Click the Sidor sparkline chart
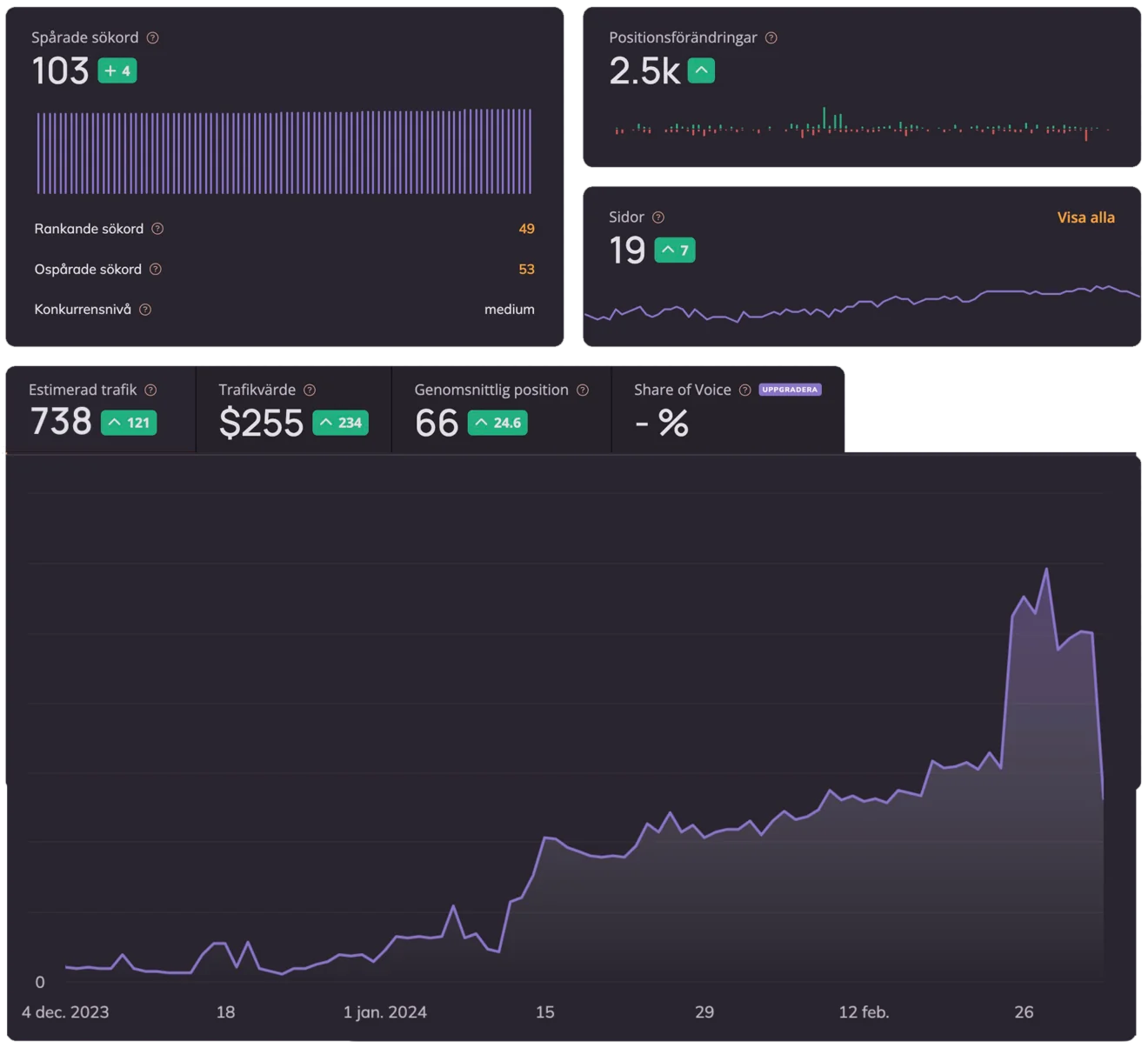Image resolution: width=1148 pixels, height=1055 pixels. tap(862, 304)
